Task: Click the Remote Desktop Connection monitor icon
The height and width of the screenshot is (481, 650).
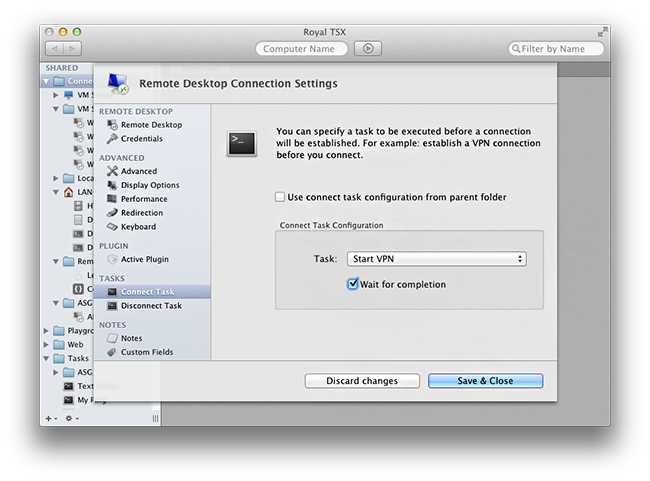Action: [118, 83]
